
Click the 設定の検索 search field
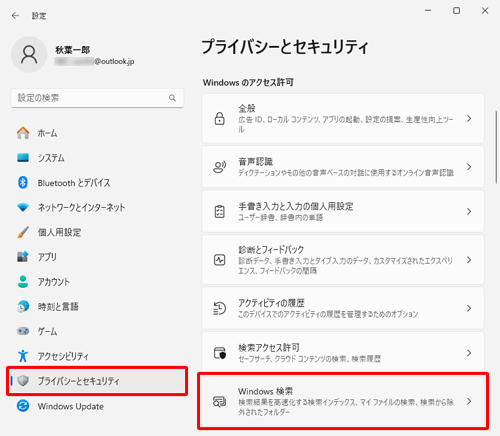(x=97, y=98)
